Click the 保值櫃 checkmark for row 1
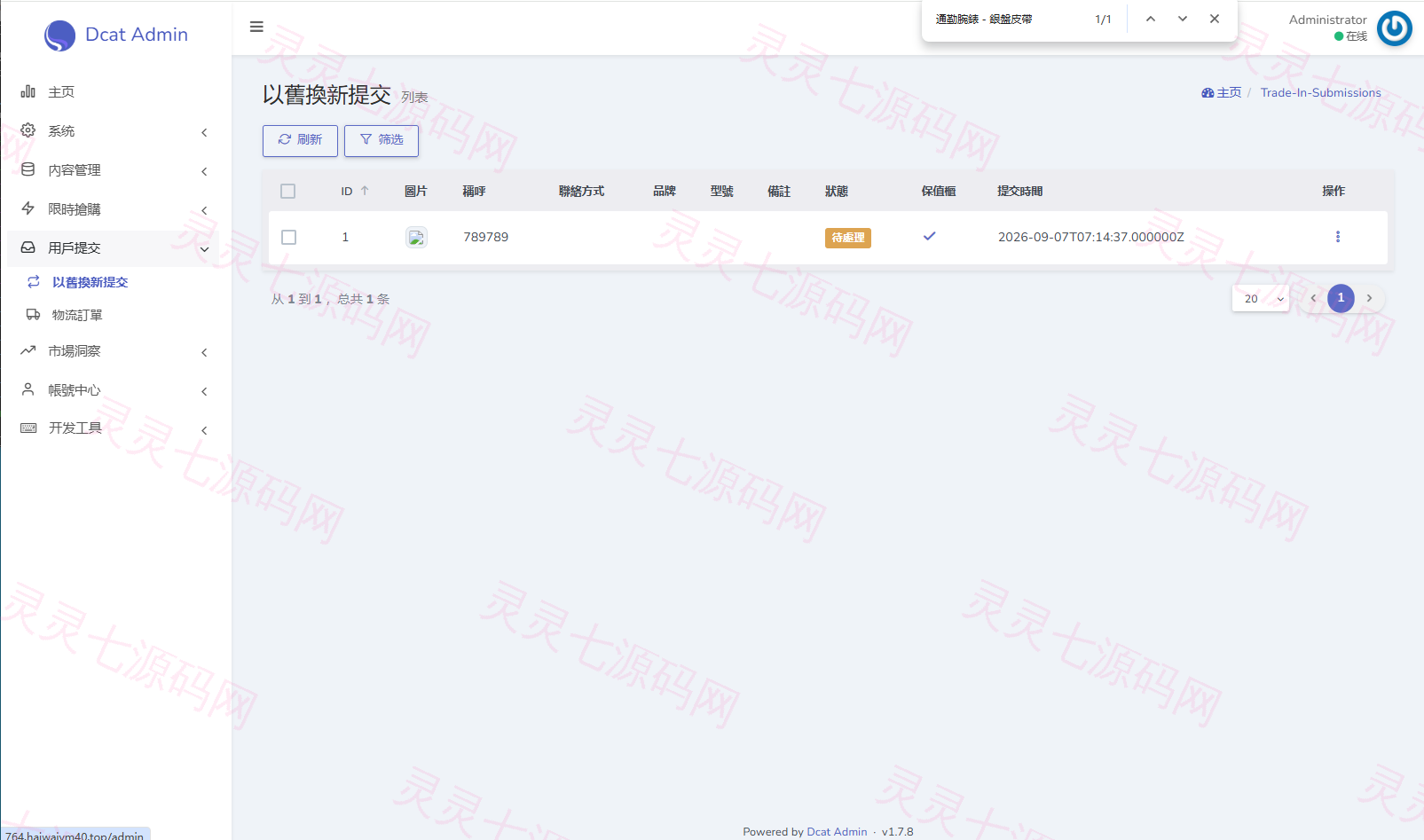Image resolution: width=1424 pixels, height=840 pixels. tap(930, 236)
